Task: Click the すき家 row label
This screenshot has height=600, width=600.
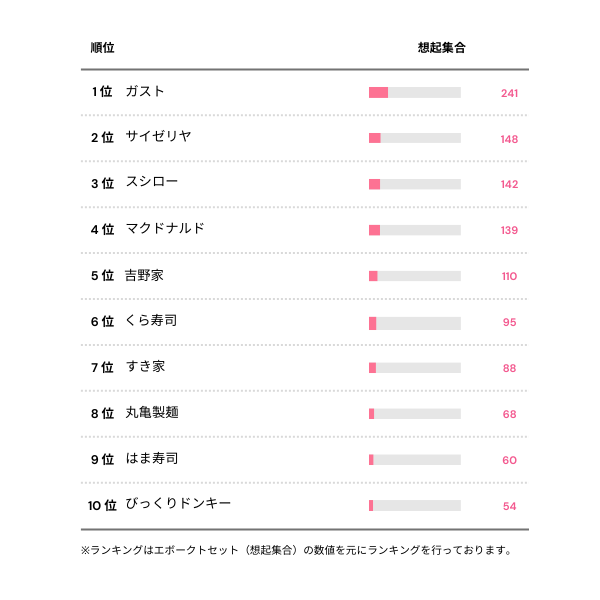Action: [x=145, y=367]
